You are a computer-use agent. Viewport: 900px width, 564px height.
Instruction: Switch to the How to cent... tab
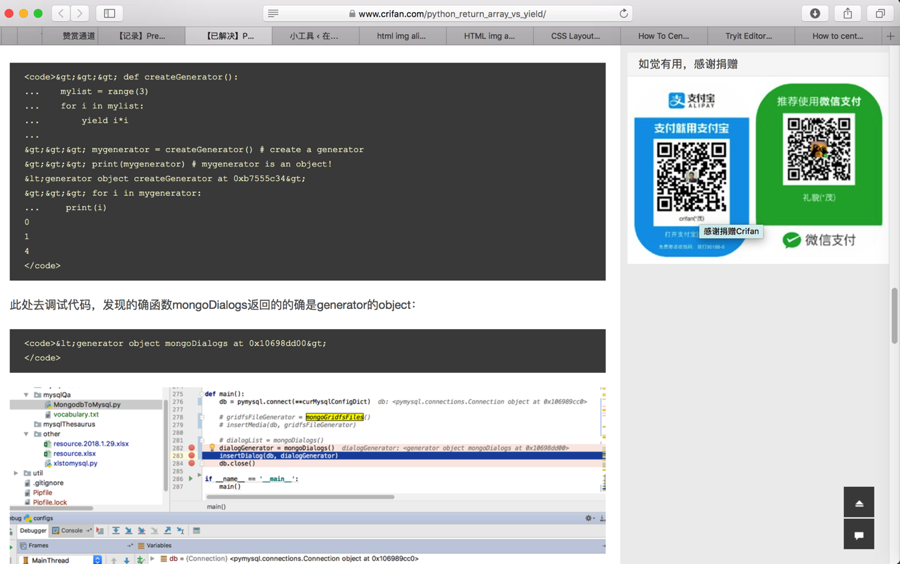[838, 36]
